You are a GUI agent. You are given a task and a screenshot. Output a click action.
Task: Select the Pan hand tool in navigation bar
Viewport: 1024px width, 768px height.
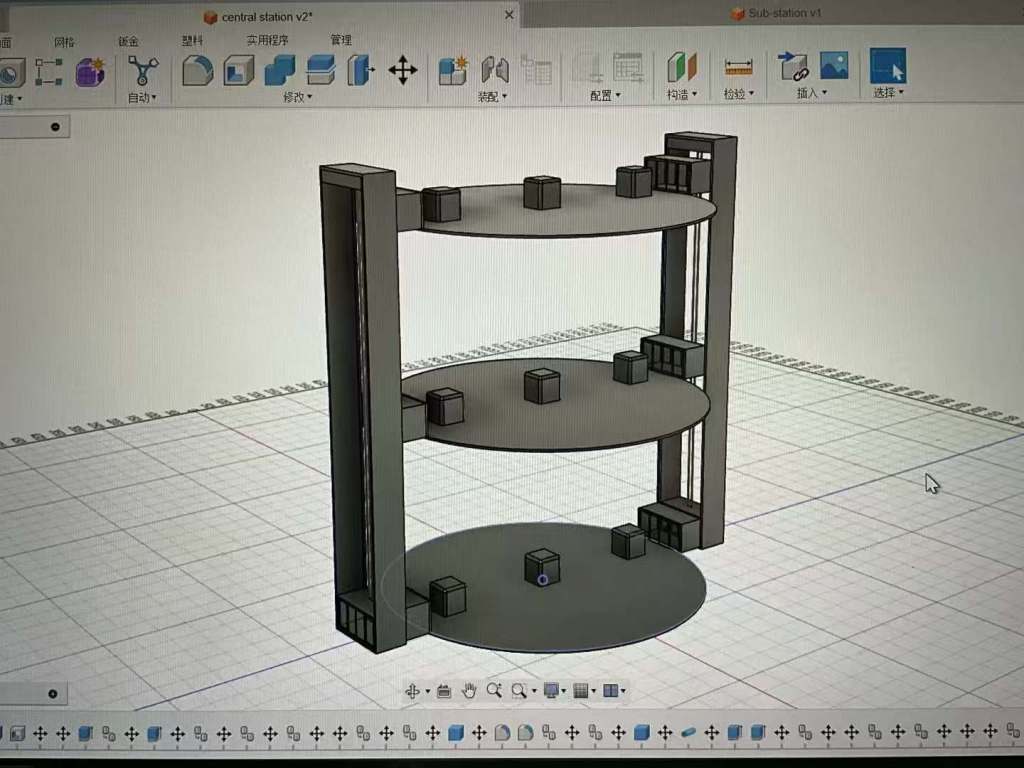click(469, 691)
